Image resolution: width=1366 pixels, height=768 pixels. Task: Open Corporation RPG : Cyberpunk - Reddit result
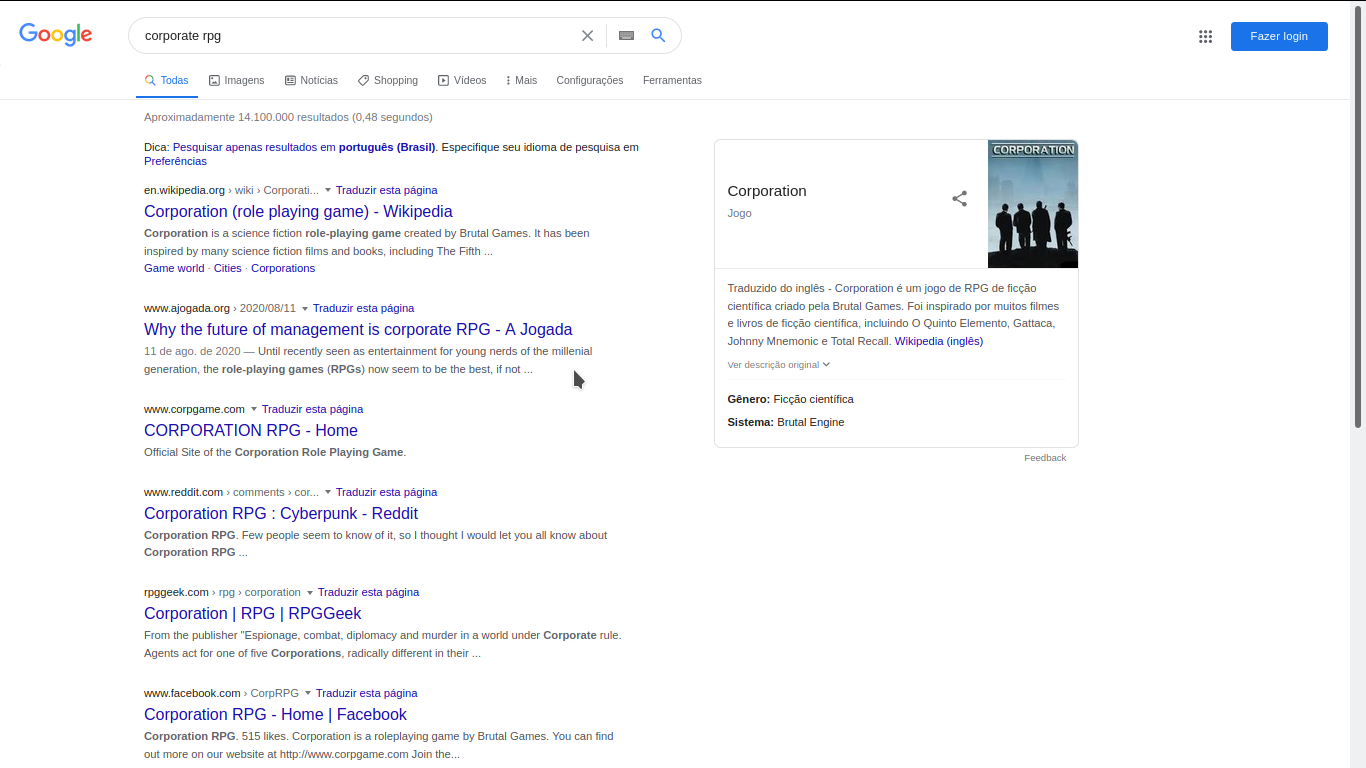[x=281, y=513]
